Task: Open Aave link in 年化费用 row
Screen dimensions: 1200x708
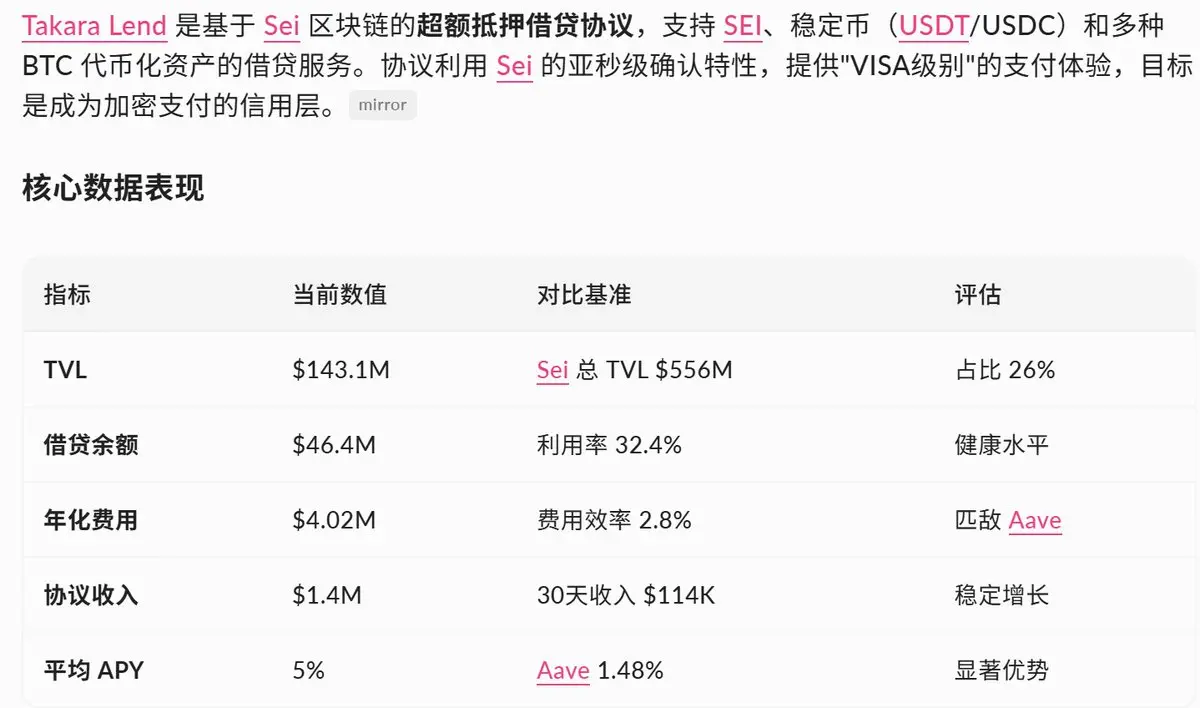Action: pyautogui.click(x=1035, y=520)
